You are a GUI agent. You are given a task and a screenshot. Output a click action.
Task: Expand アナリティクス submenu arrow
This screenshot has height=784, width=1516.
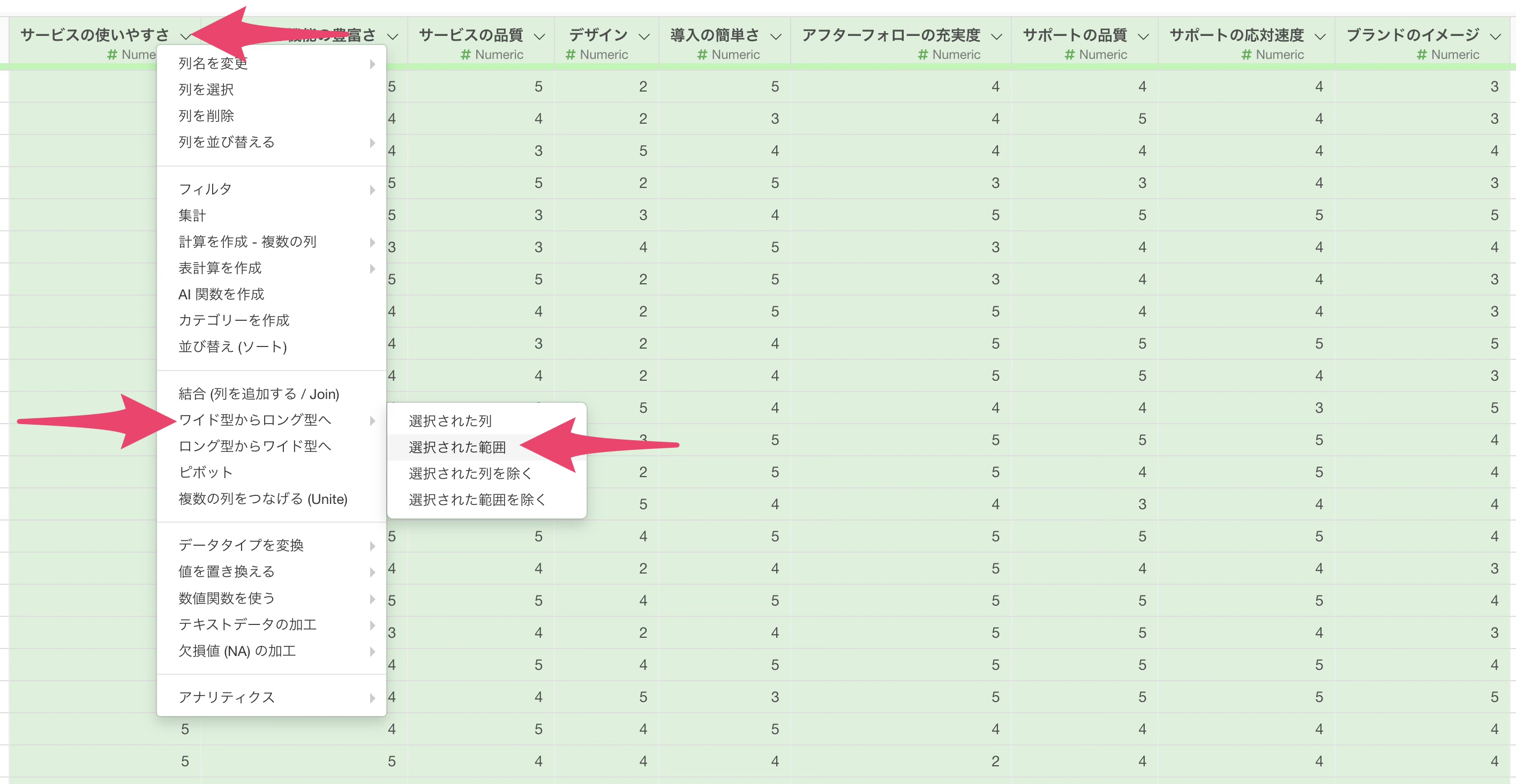372,698
